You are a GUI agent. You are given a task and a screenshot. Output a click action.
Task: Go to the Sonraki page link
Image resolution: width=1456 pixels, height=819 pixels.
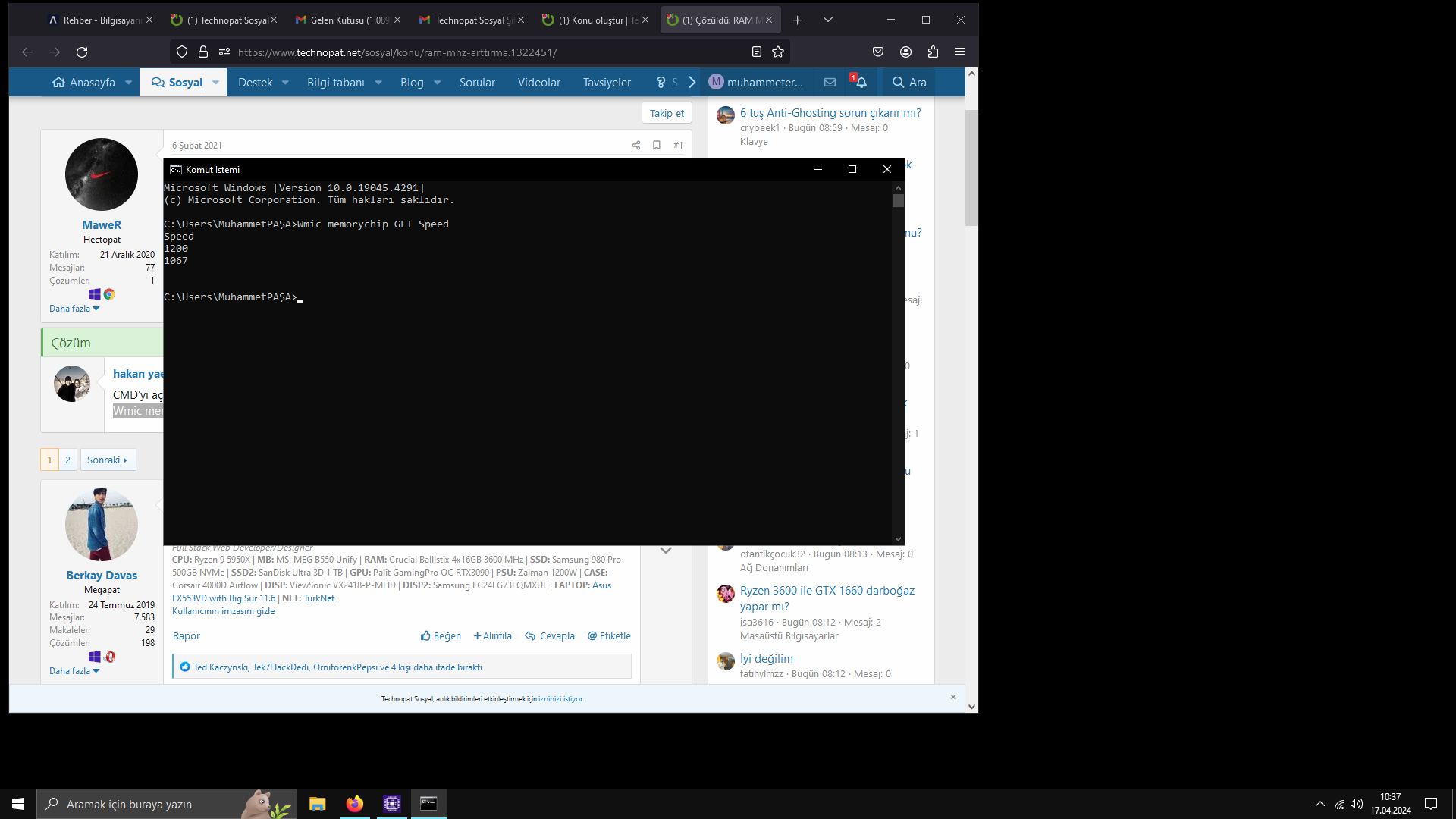point(107,460)
